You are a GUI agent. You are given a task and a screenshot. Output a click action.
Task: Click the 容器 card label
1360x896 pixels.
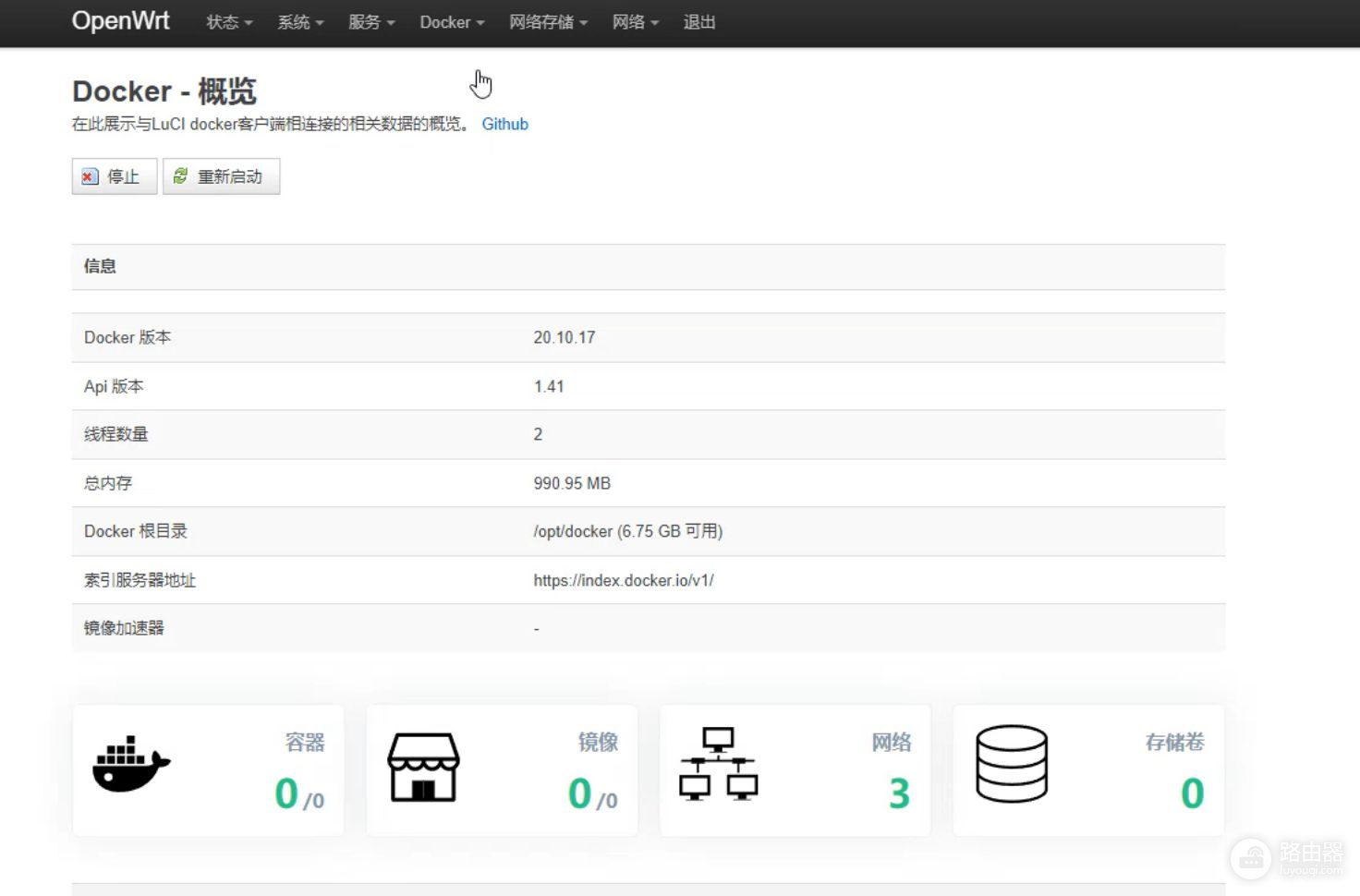(x=305, y=742)
